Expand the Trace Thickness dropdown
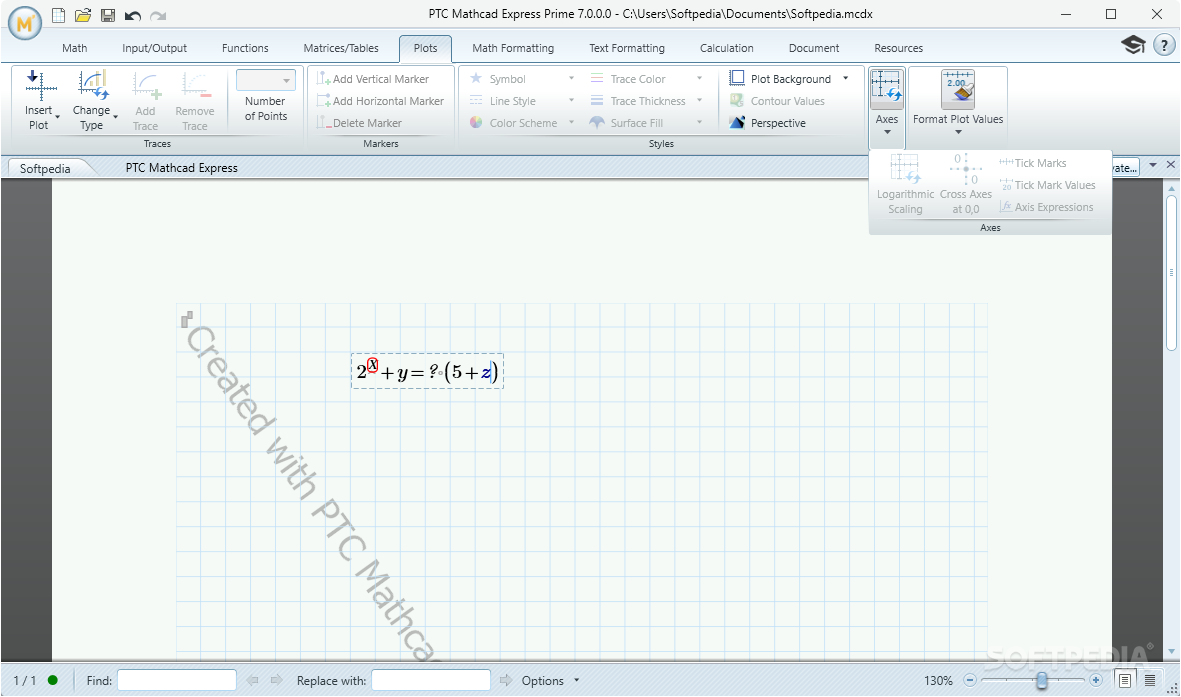The image size is (1181, 697). pos(700,100)
